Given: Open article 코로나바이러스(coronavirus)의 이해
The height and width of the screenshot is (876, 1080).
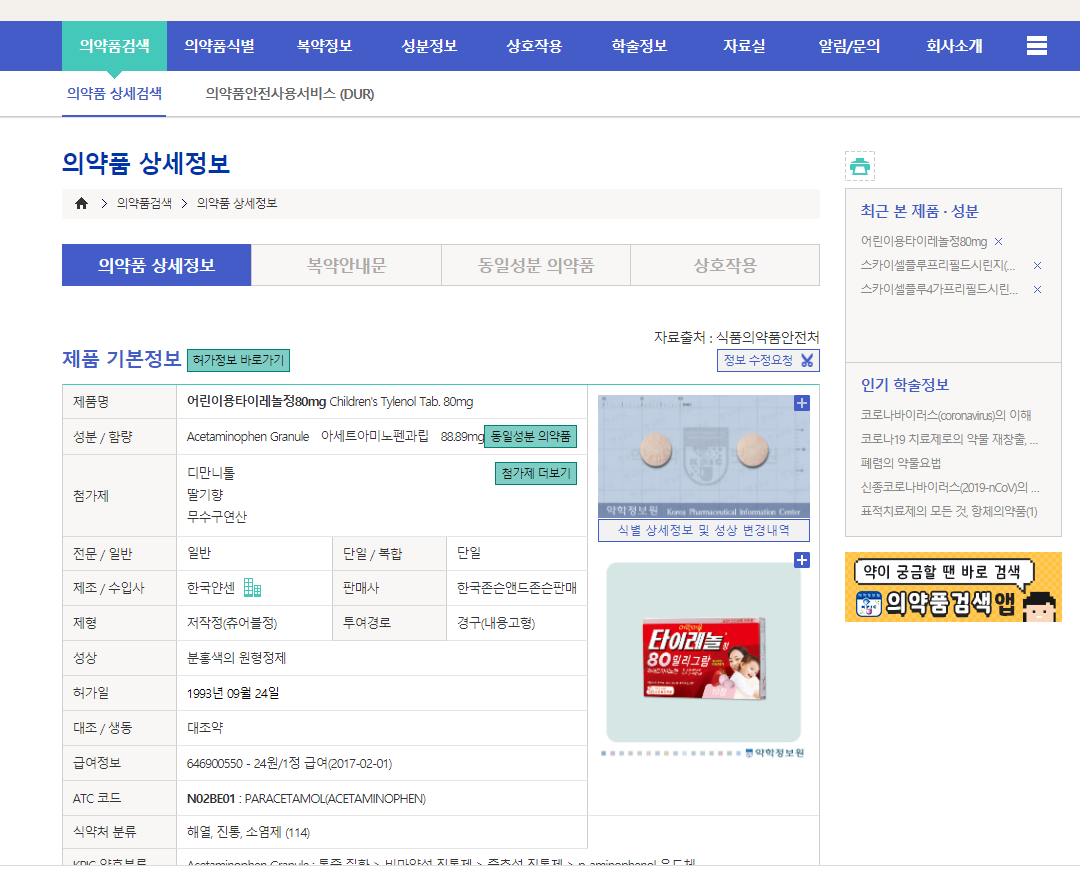Looking at the screenshot, I should click(946, 415).
